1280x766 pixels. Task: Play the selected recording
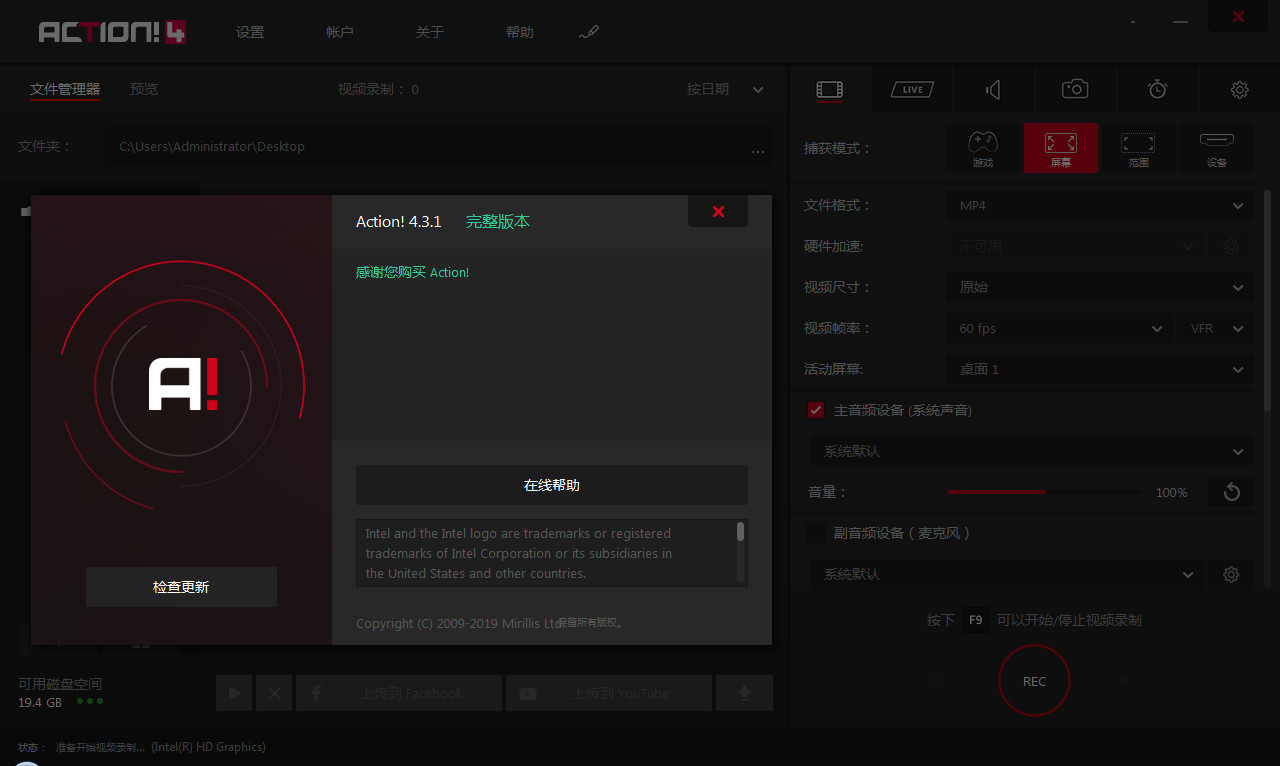(x=234, y=693)
